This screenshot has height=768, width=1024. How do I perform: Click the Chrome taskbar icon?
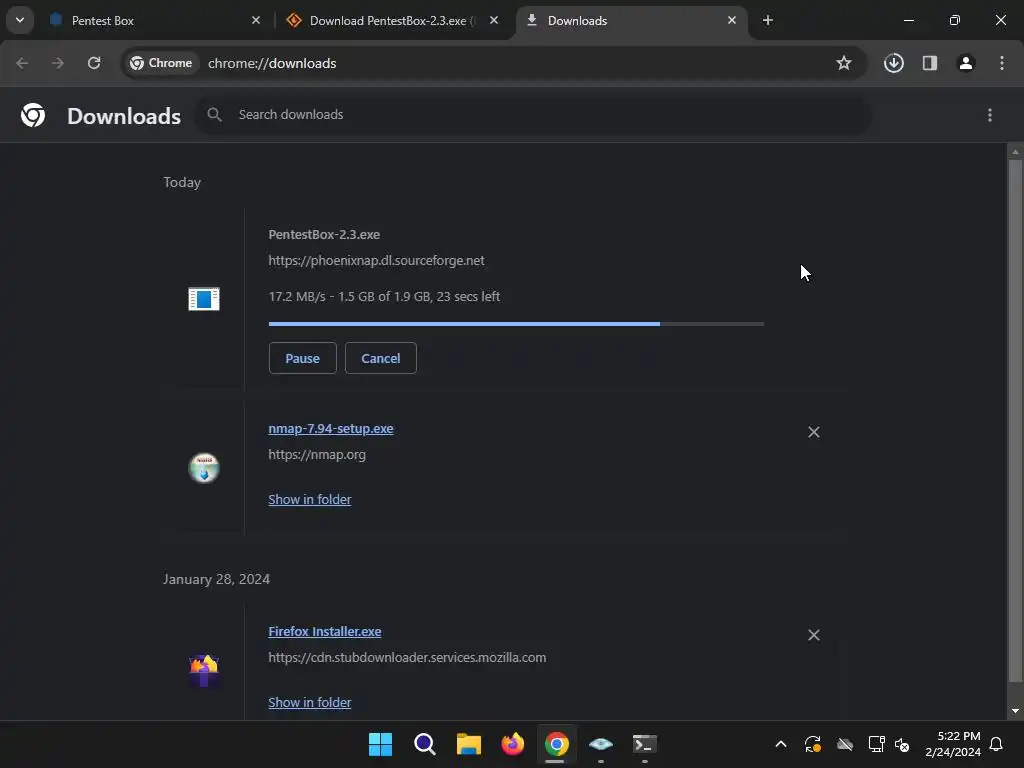tap(556, 744)
